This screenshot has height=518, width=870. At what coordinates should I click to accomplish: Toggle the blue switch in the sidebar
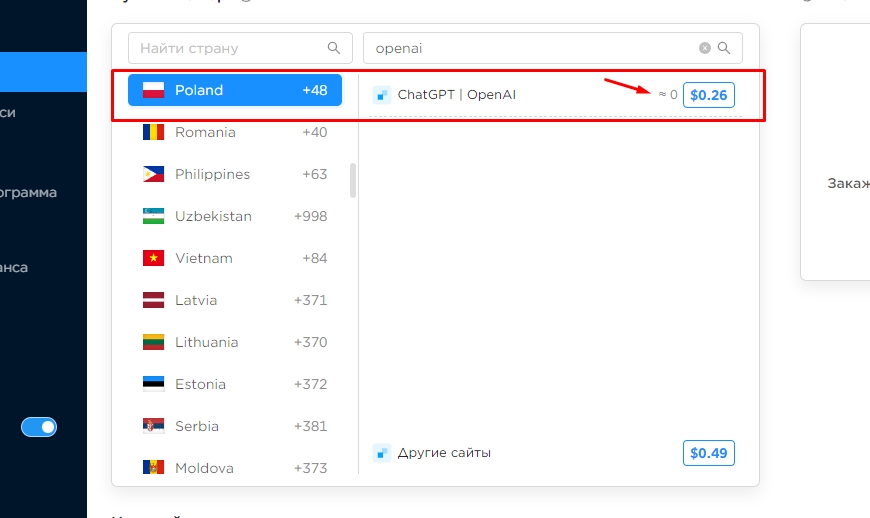39,427
